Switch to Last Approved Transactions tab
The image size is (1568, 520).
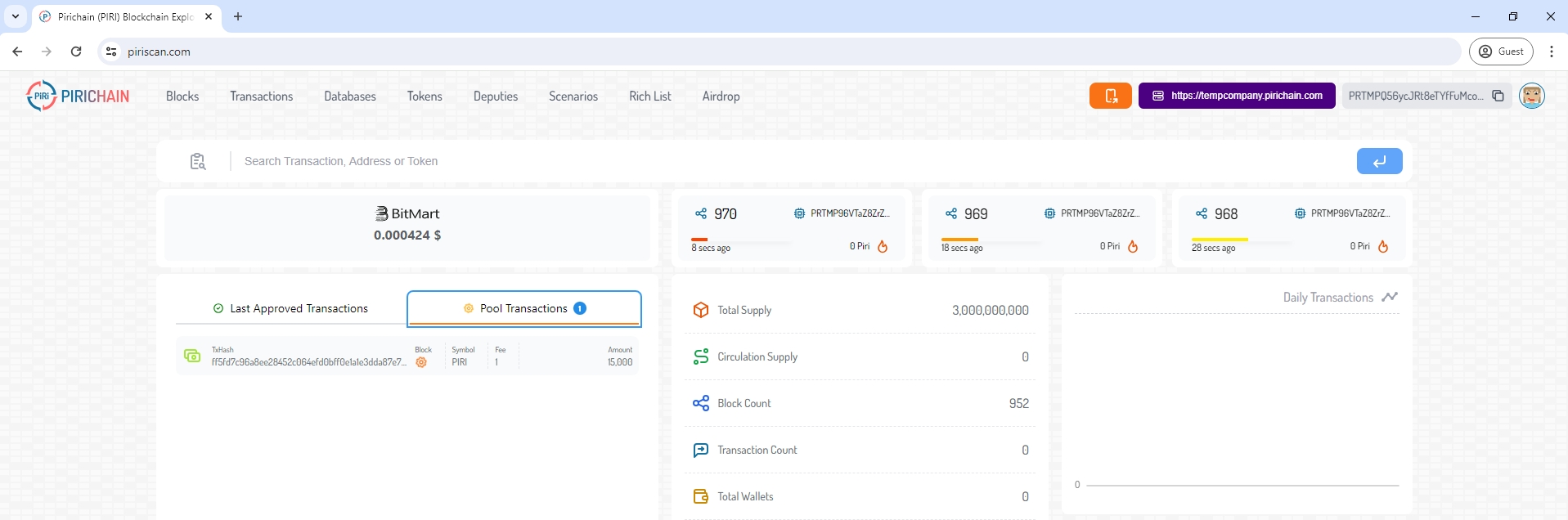(x=290, y=308)
